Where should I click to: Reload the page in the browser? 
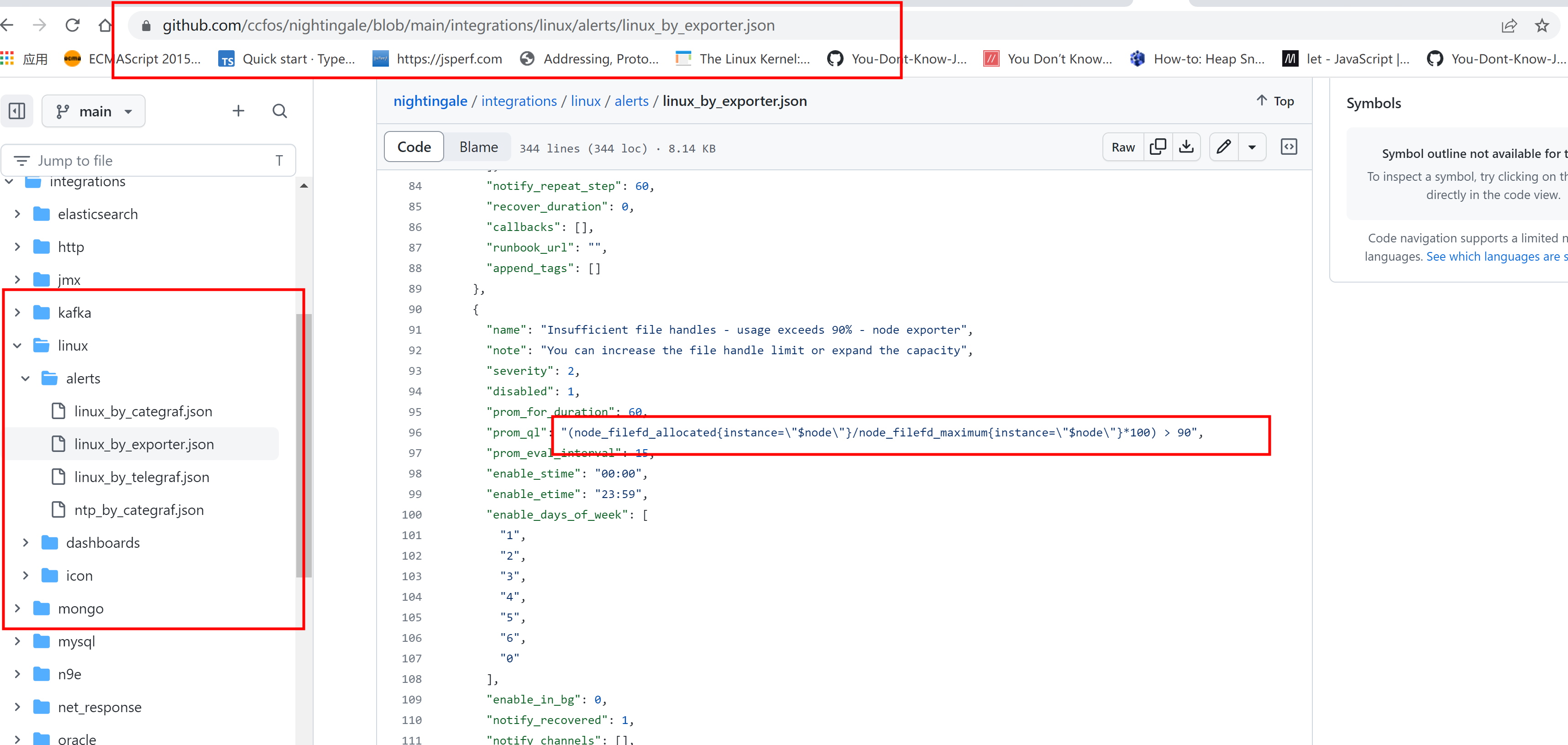(x=73, y=25)
